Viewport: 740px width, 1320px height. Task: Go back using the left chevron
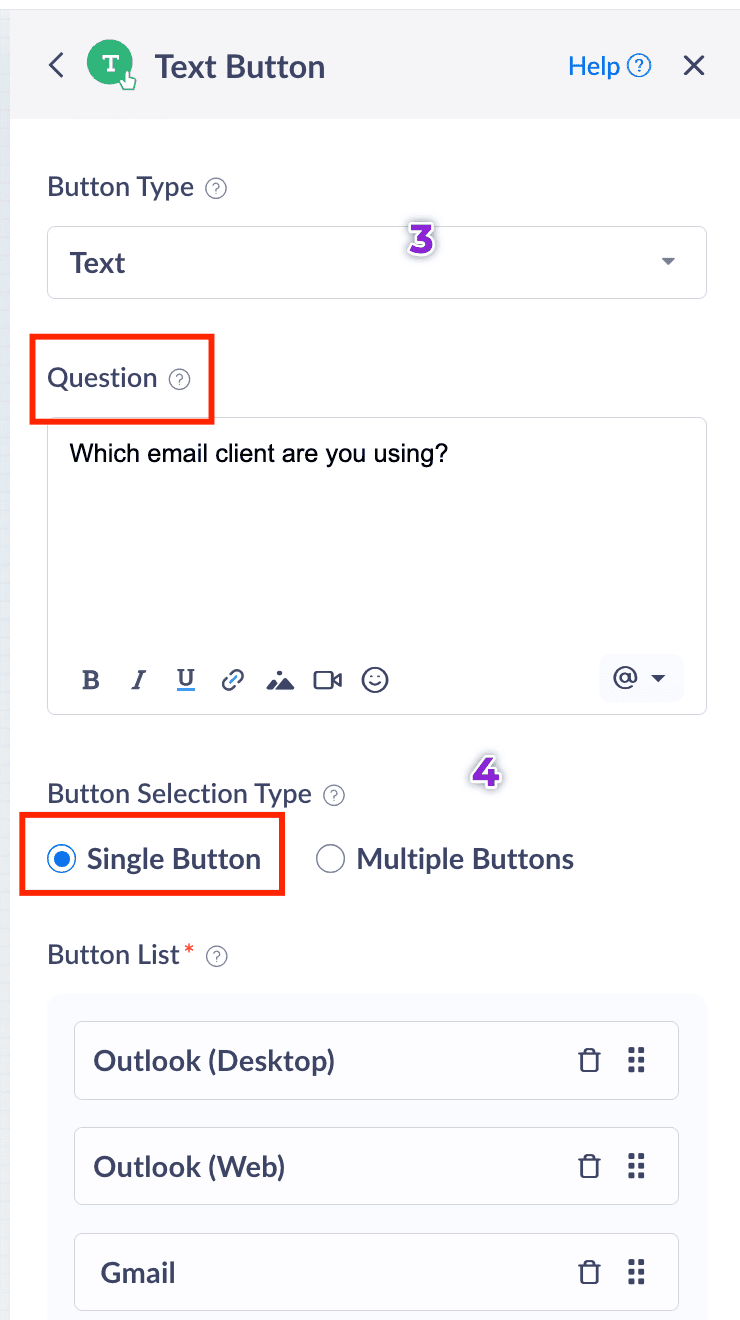57,66
